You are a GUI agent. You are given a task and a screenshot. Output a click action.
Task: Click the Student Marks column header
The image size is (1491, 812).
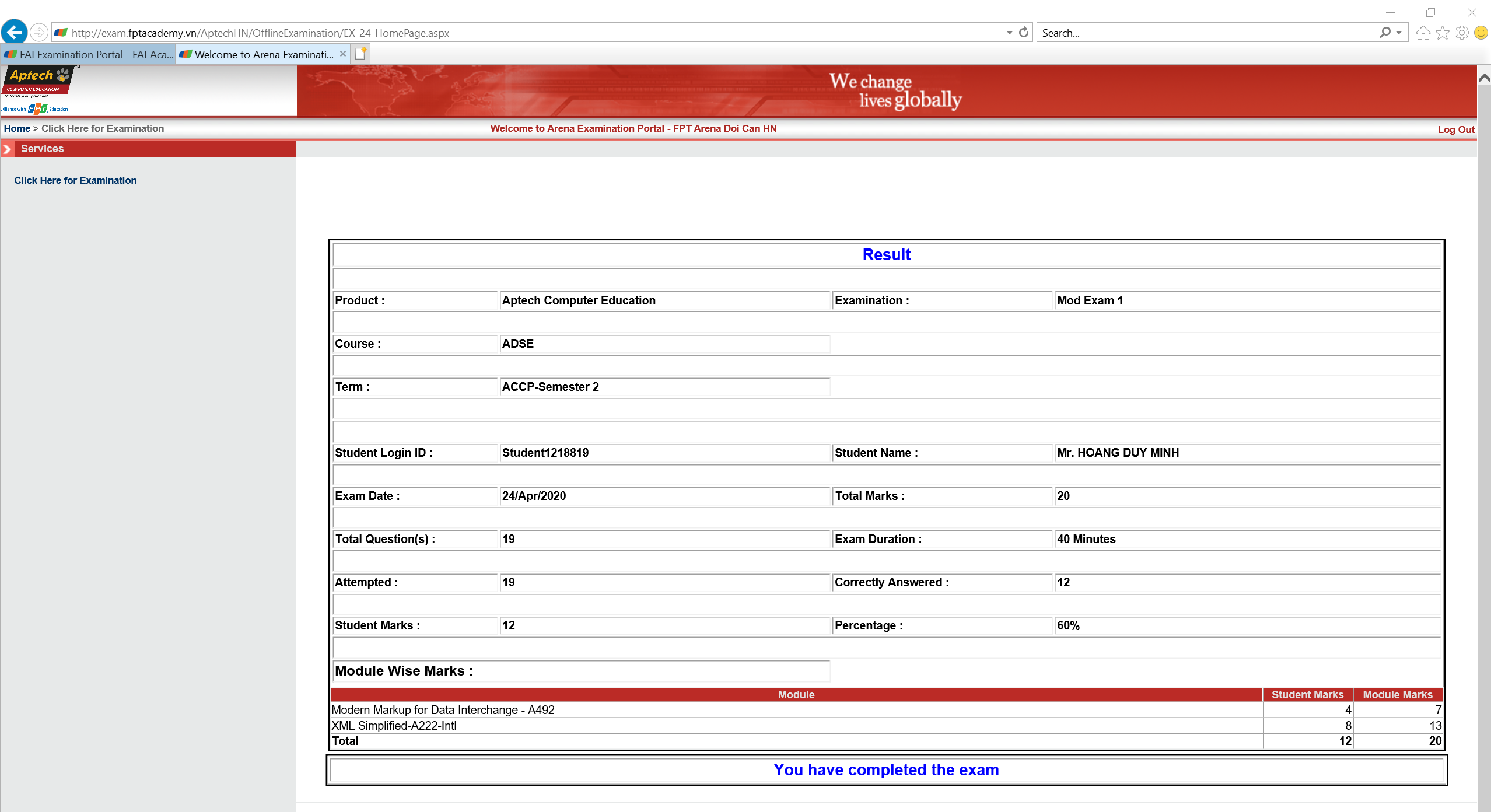click(x=1307, y=695)
